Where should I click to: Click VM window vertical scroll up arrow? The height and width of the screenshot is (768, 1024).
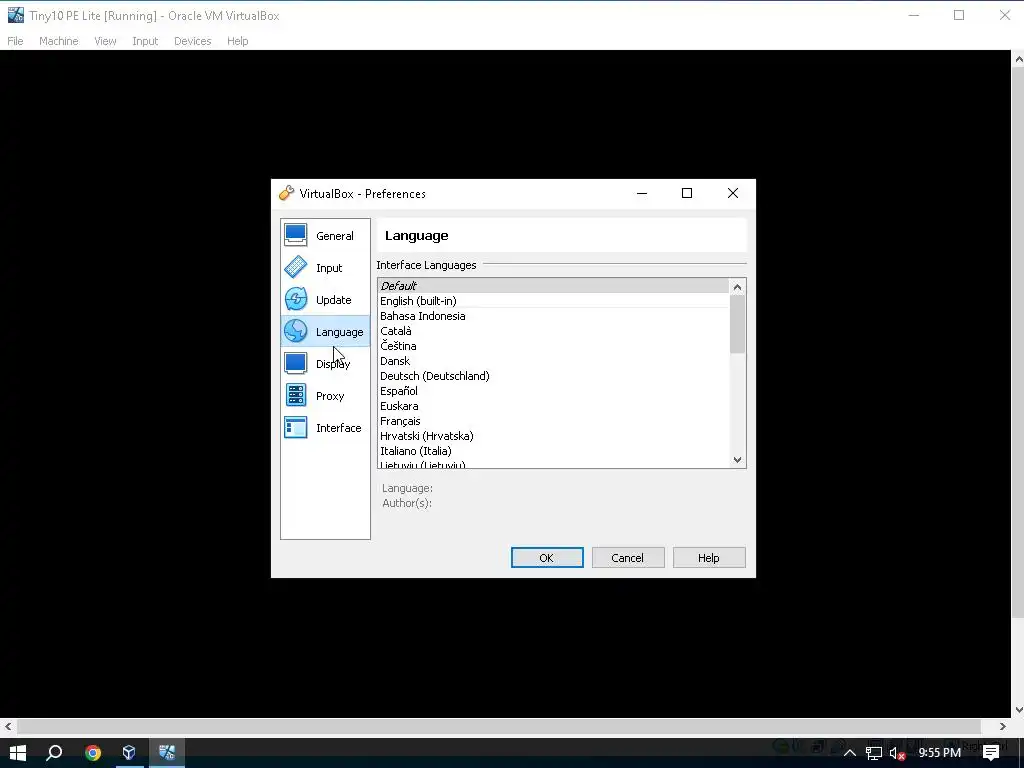point(1018,59)
